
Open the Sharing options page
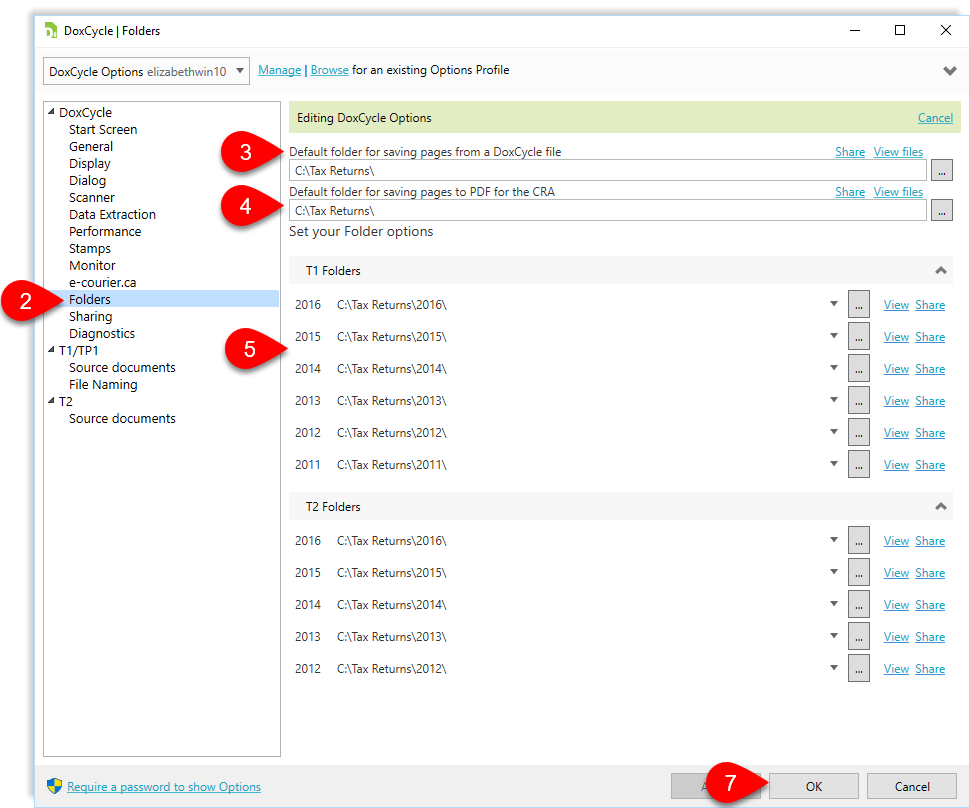click(x=90, y=317)
